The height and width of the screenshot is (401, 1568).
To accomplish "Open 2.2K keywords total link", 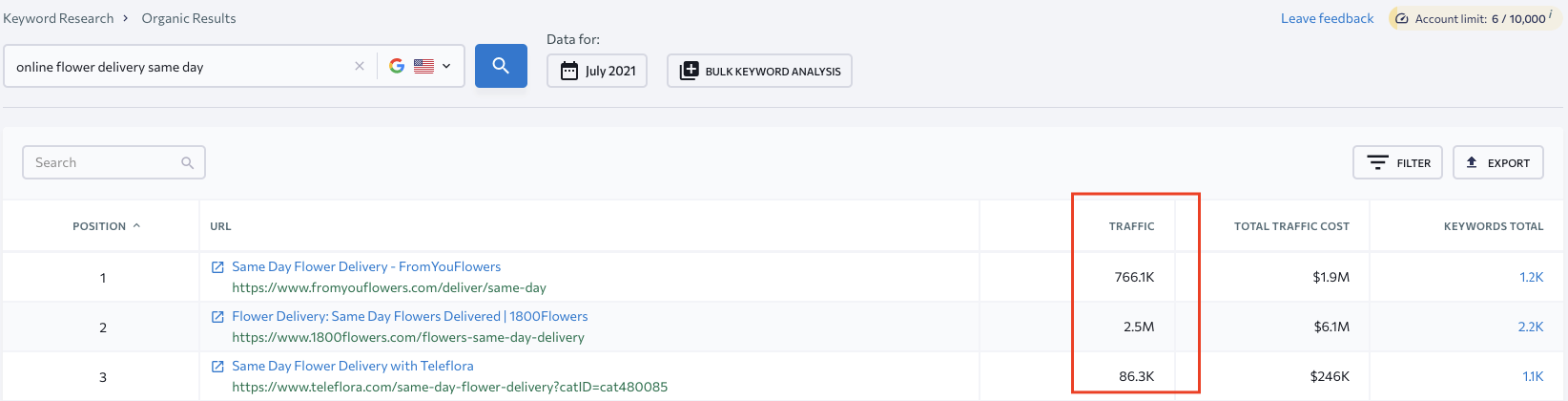I will point(1530,327).
